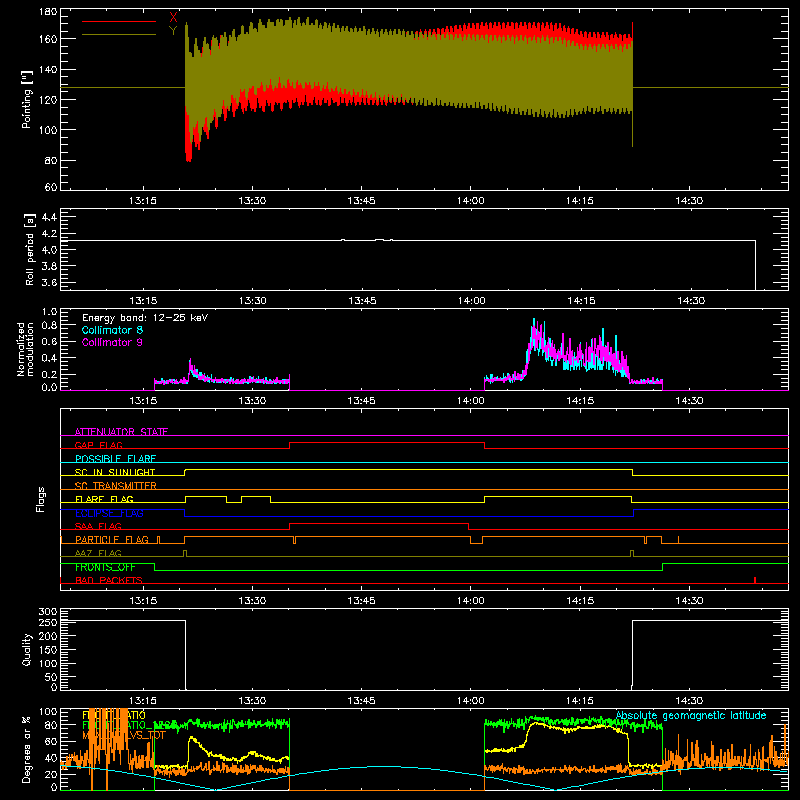Viewport: 800px width, 800px height.
Task: Click the 150 tick on Quality axis
Action: point(48,650)
